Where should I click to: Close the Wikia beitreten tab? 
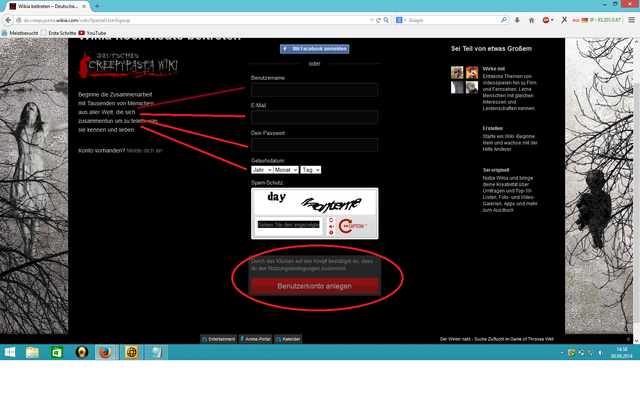click(x=84, y=7)
